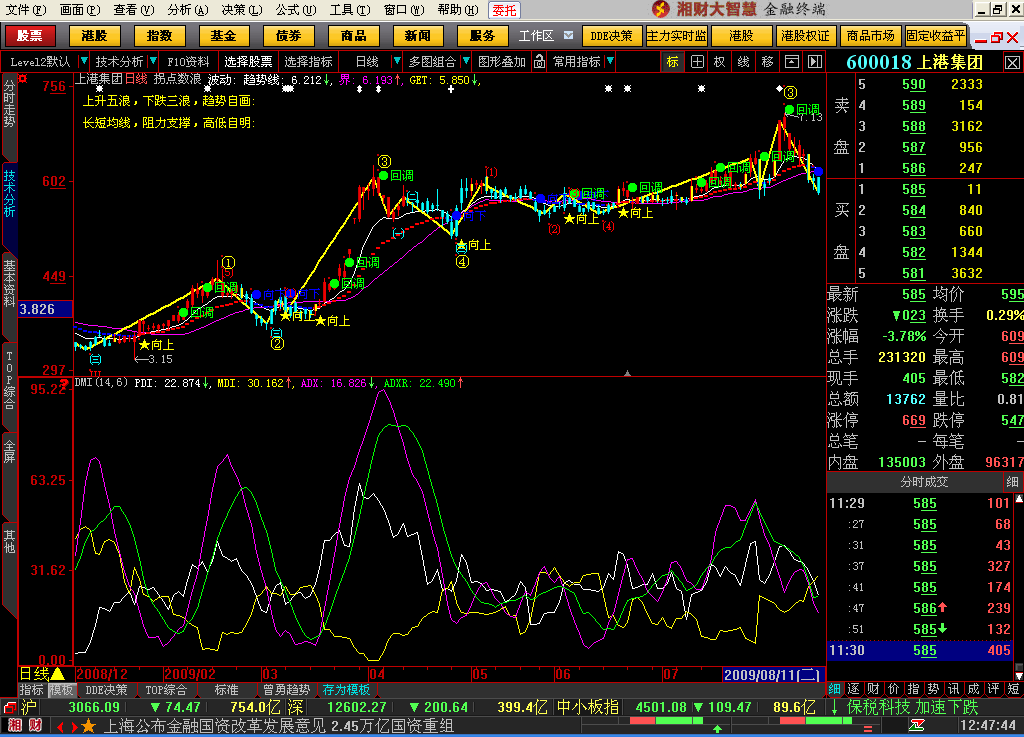Select the 指数 index button
The height and width of the screenshot is (737, 1024).
click(x=159, y=36)
